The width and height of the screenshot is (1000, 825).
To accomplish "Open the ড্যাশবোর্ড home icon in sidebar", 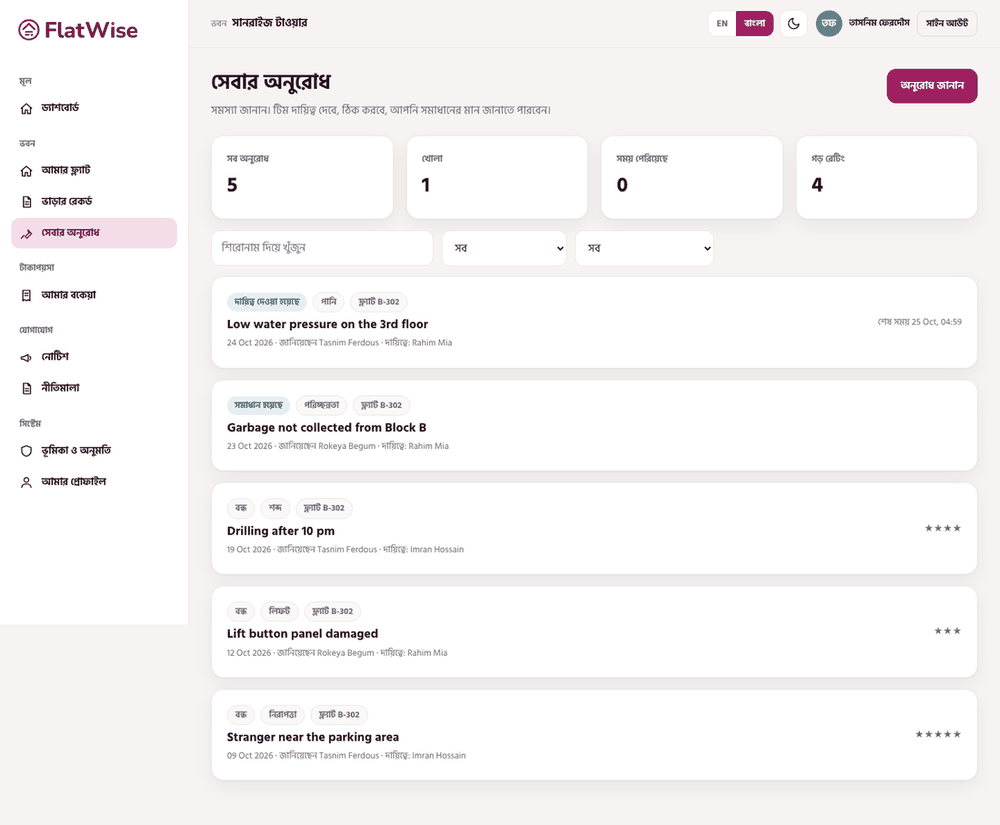I will click(26, 108).
